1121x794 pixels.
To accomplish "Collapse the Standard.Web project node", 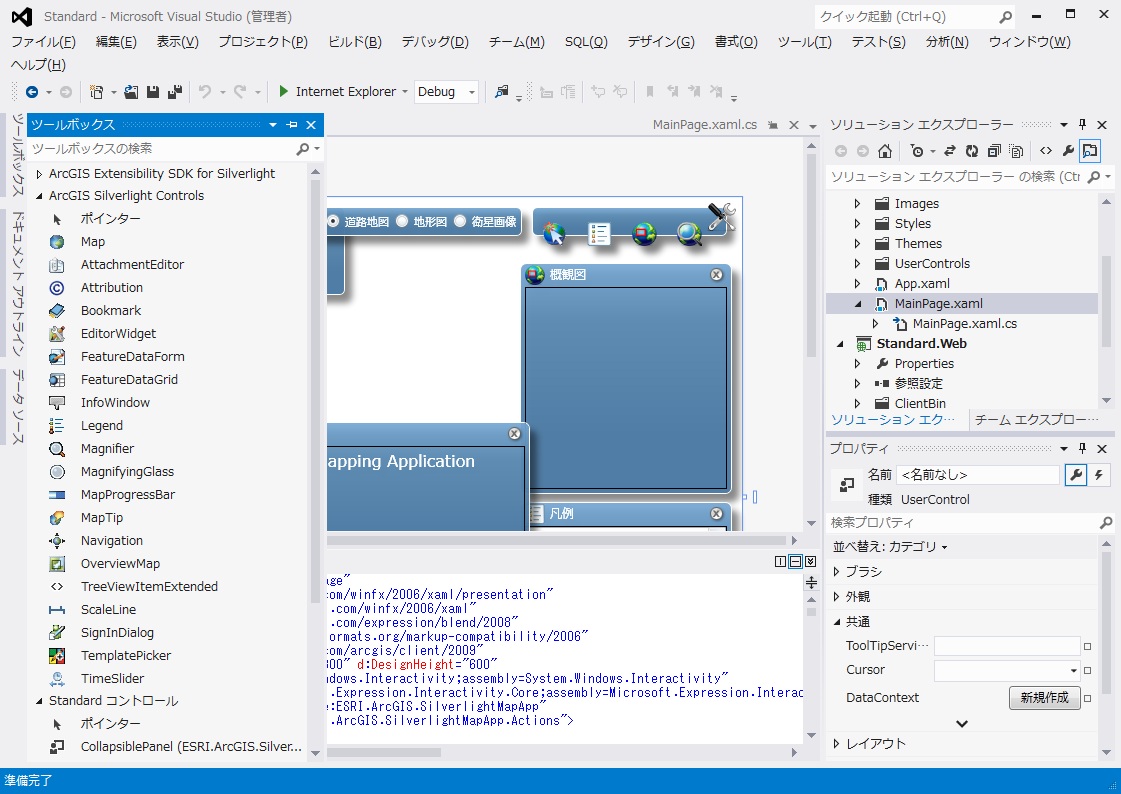I will pyautogui.click(x=840, y=344).
